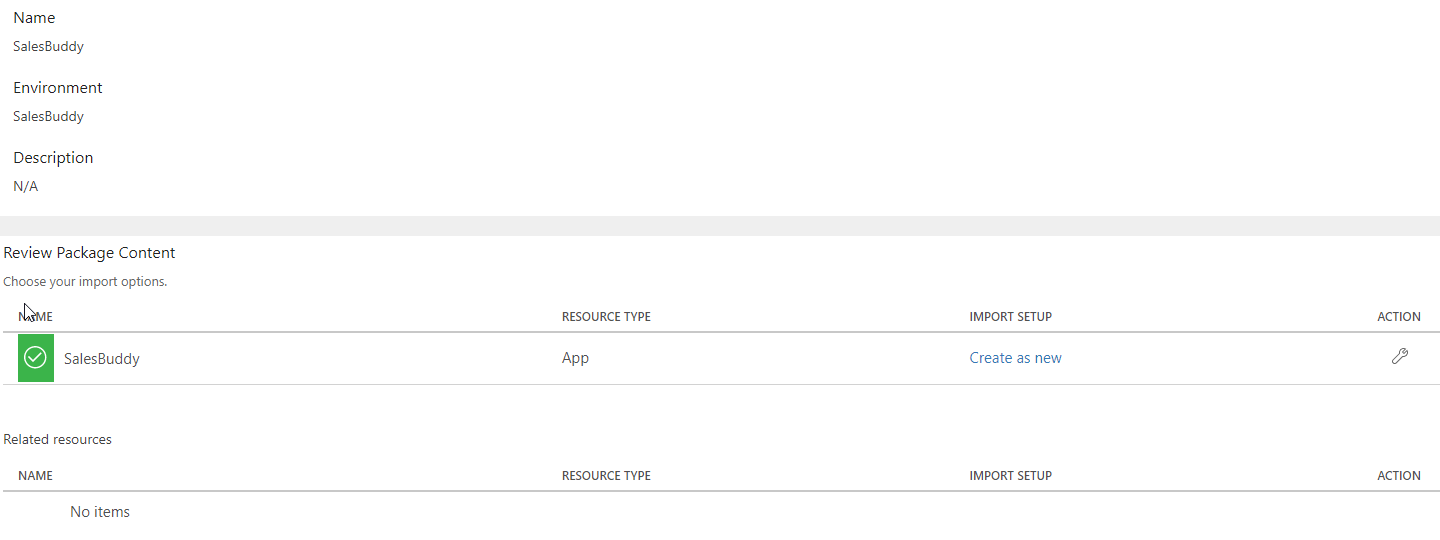This screenshot has width=1440, height=540.
Task: Click the NAME header under Related resources
Action: (x=36, y=476)
